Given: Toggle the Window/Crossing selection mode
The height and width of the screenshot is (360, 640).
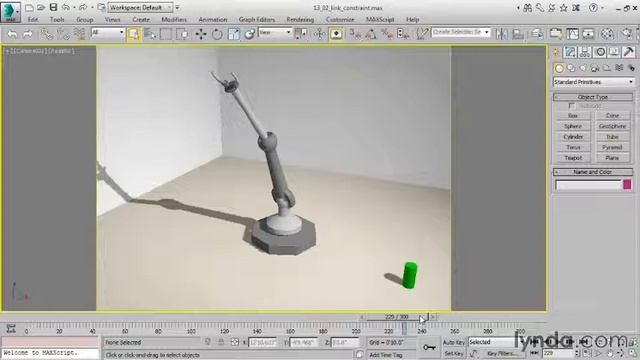Looking at the screenshot, I should point(183,34).
